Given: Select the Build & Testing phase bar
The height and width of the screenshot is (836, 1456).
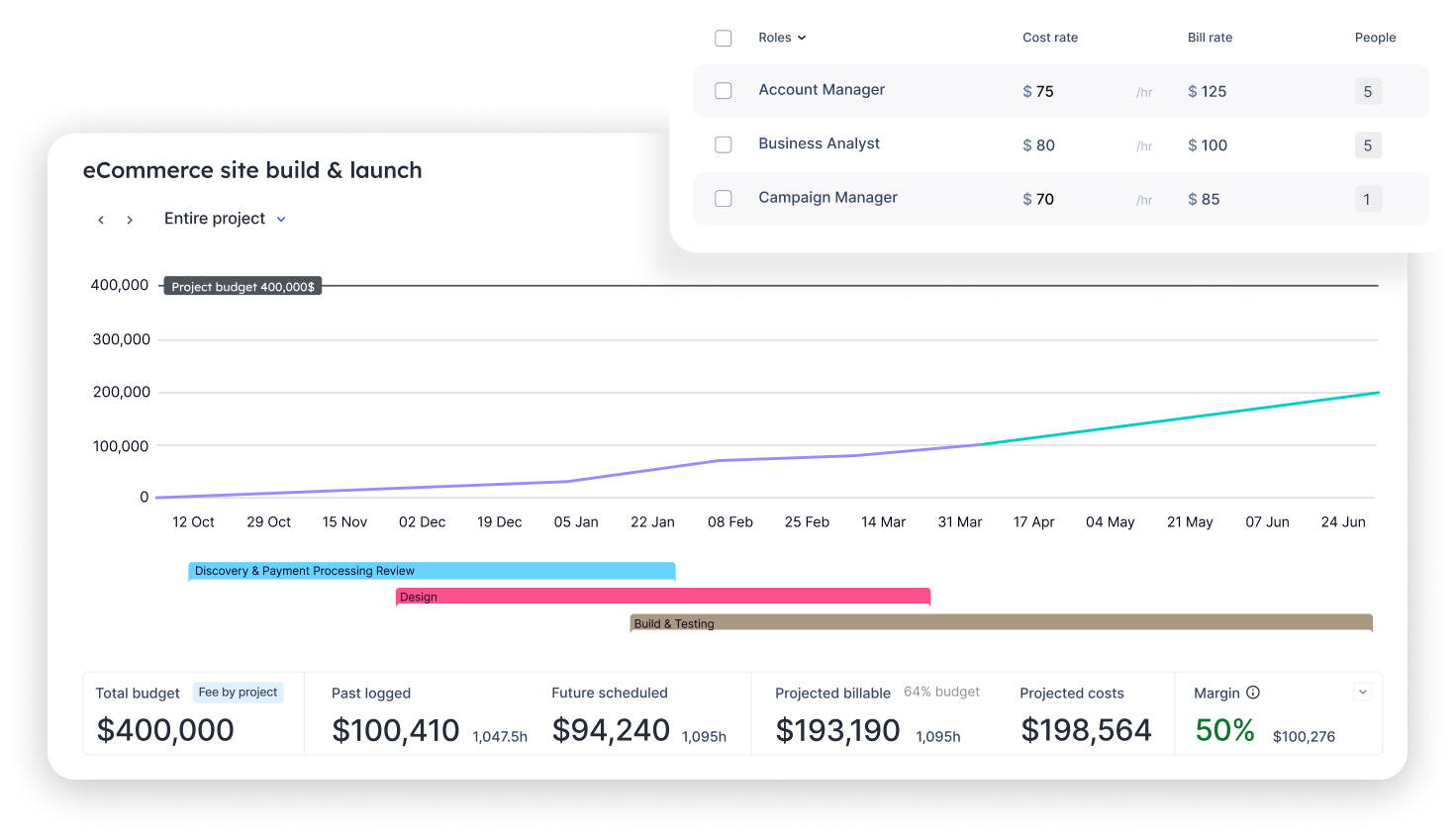Looking at the screenshot, I should [x=1001, y=623].
